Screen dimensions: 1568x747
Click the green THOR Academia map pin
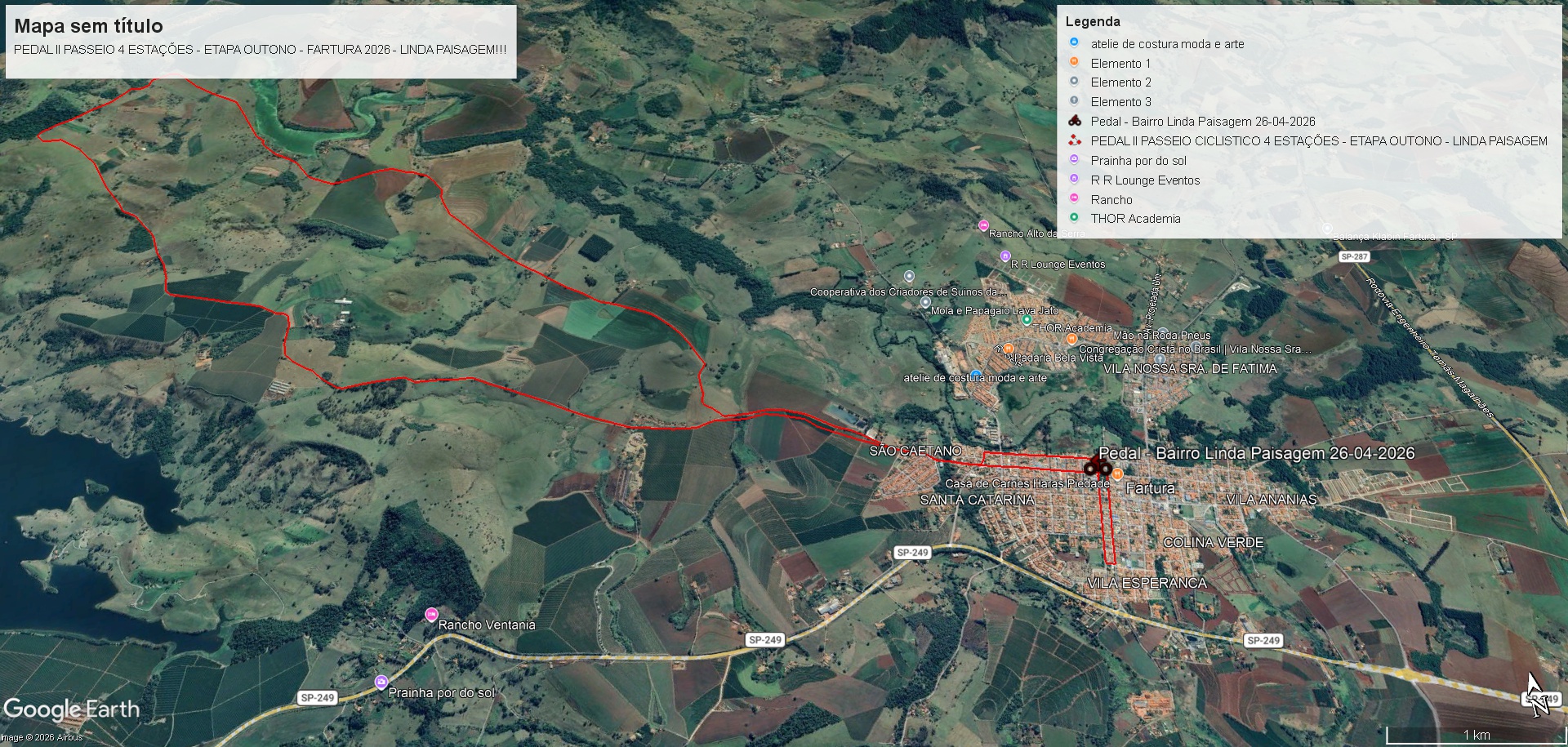pos(1027,320)
